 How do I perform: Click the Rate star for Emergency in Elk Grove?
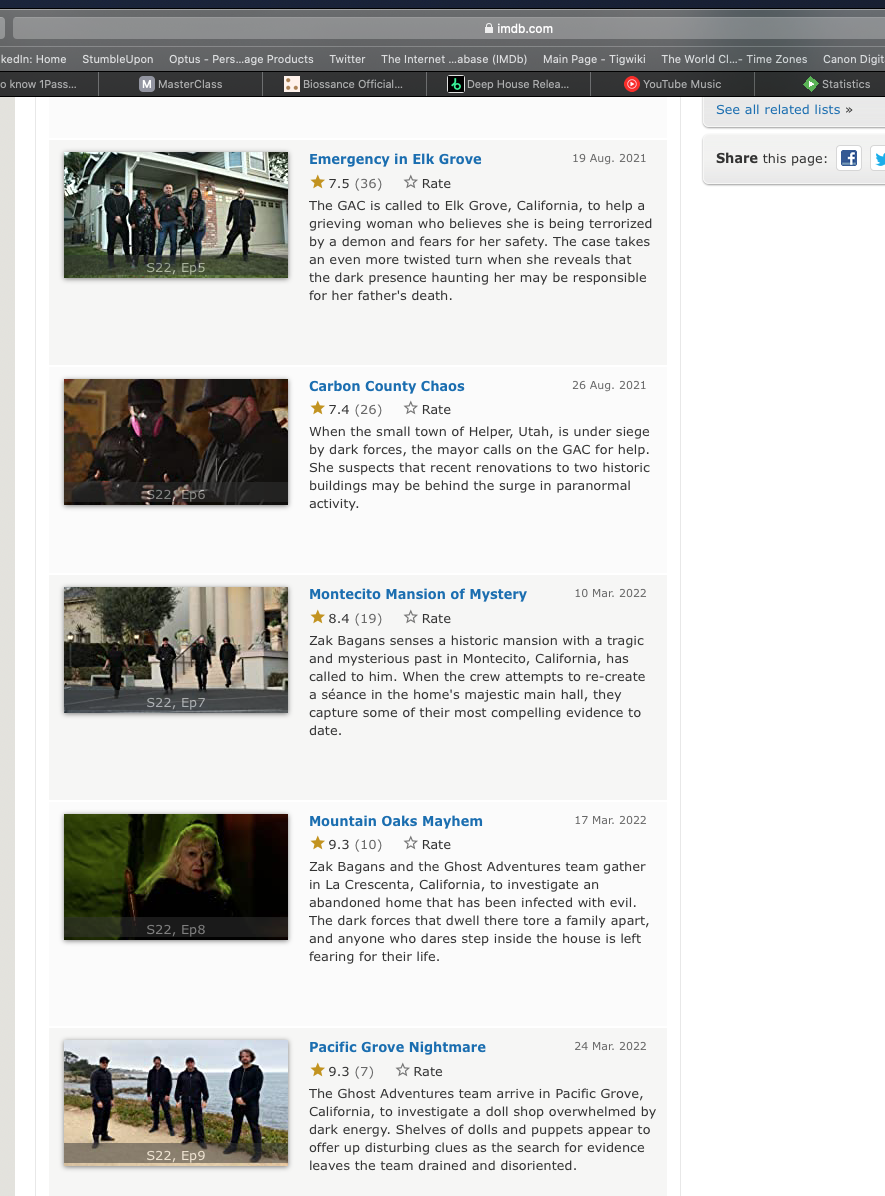[410, 182]
